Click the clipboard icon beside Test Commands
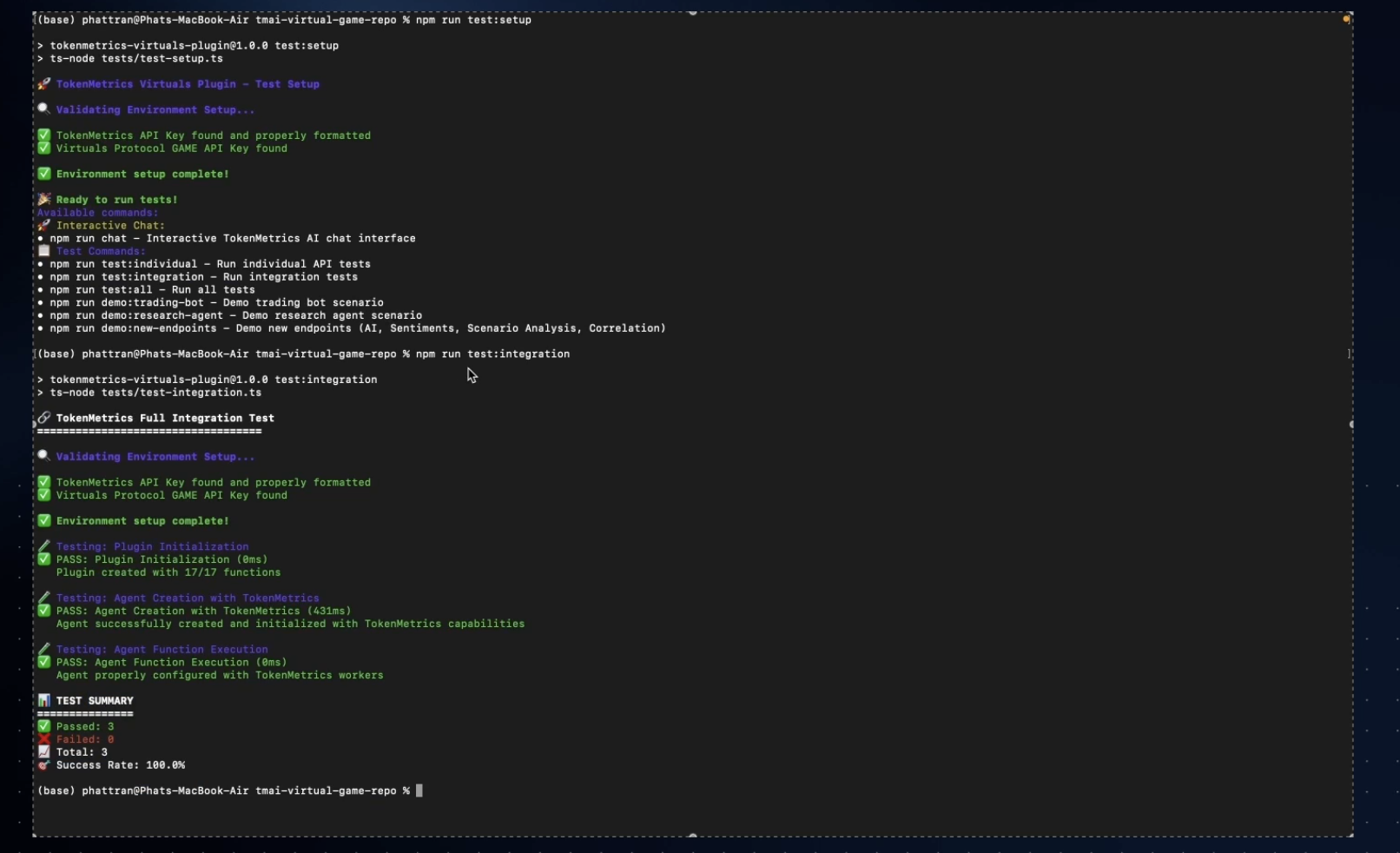 [44, 251]
